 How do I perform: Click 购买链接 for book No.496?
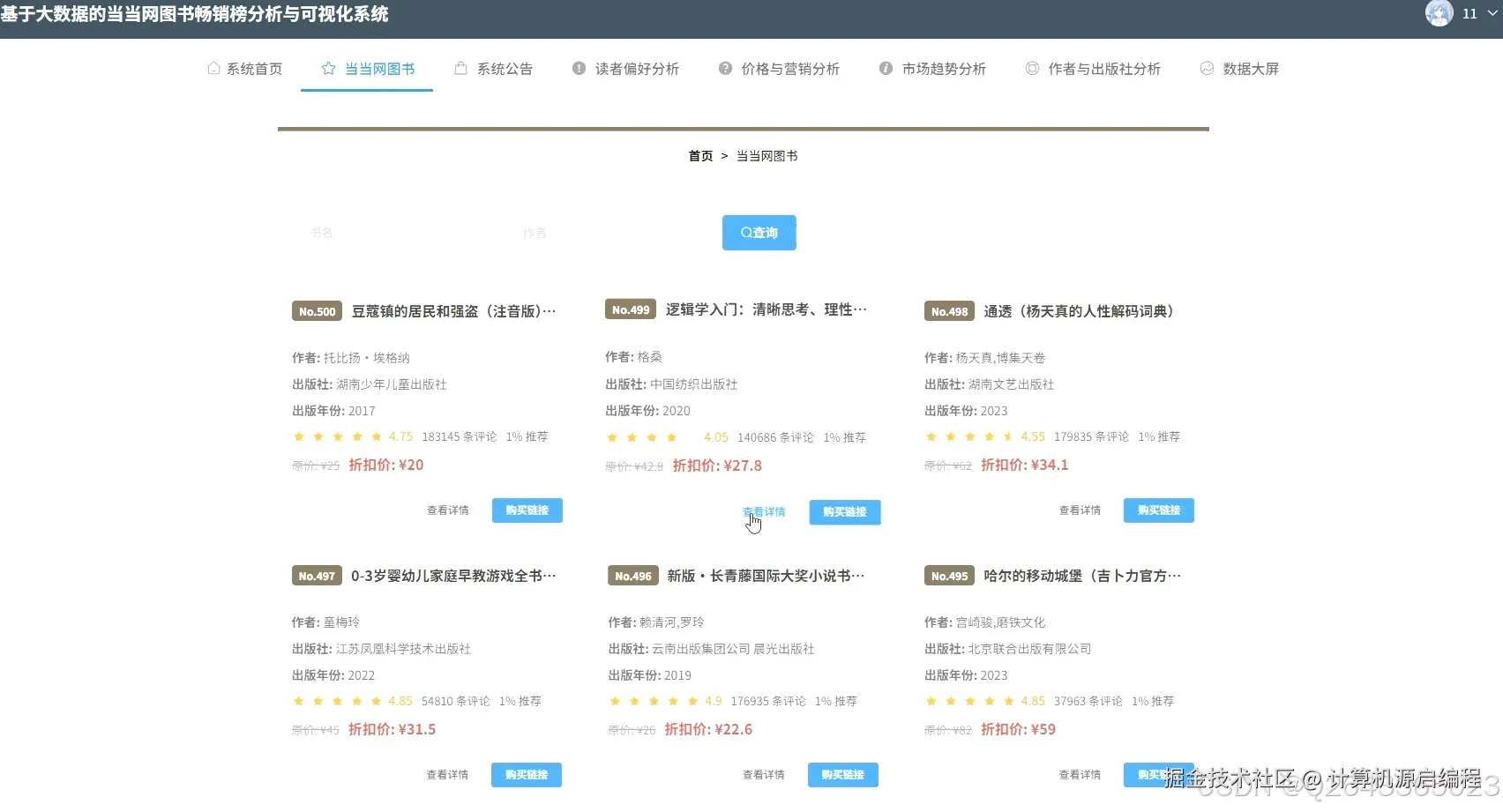tap(843, 775)
